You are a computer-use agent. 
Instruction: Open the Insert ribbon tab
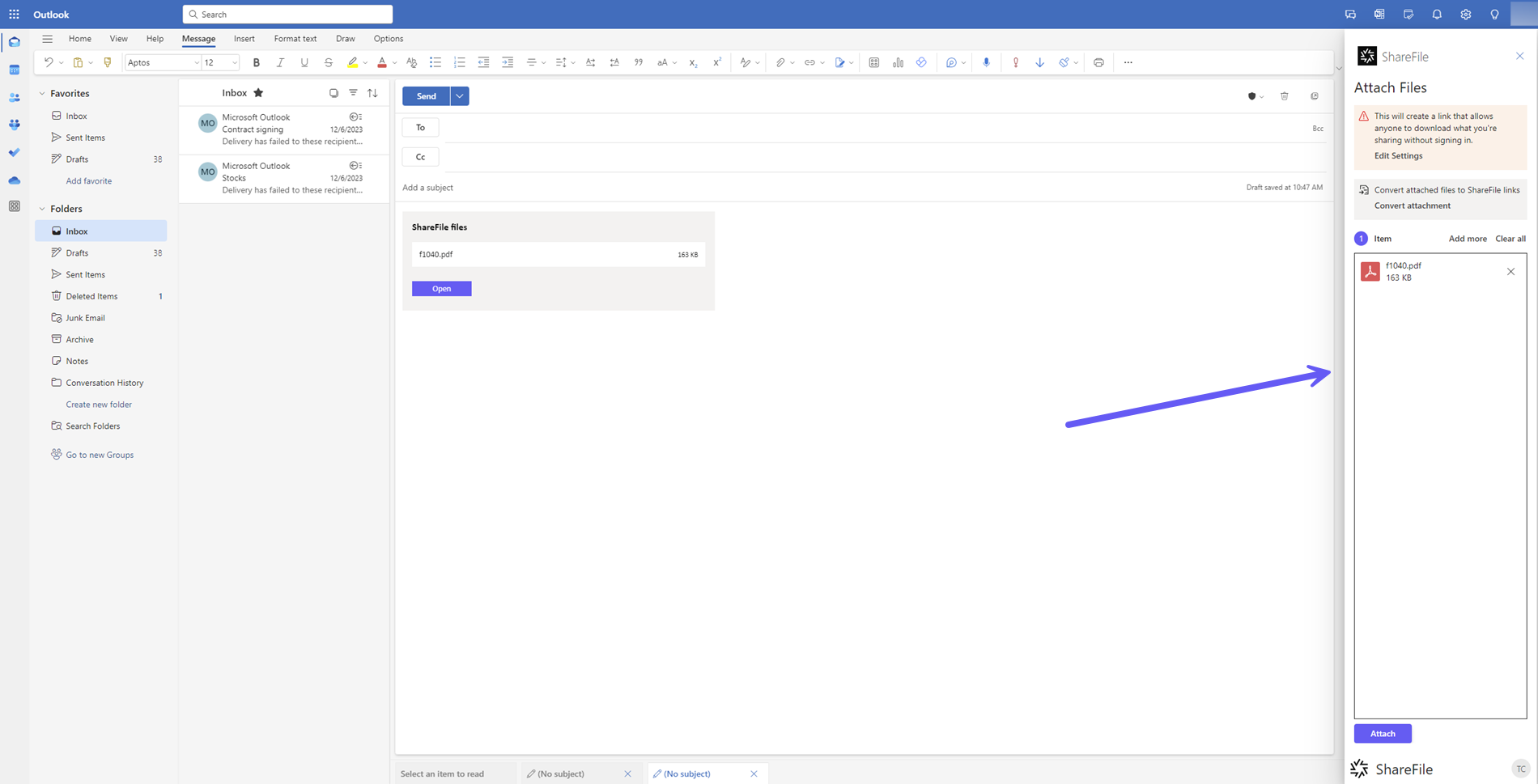click(244, 39)
